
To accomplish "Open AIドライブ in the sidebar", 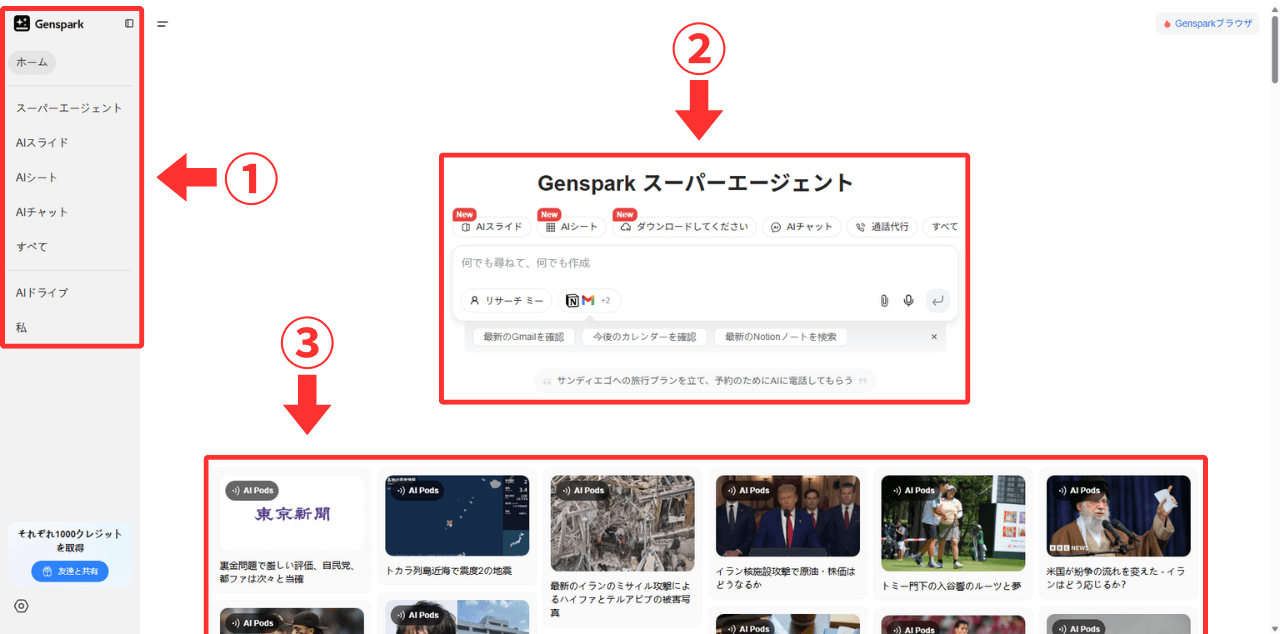I will 42,293.
